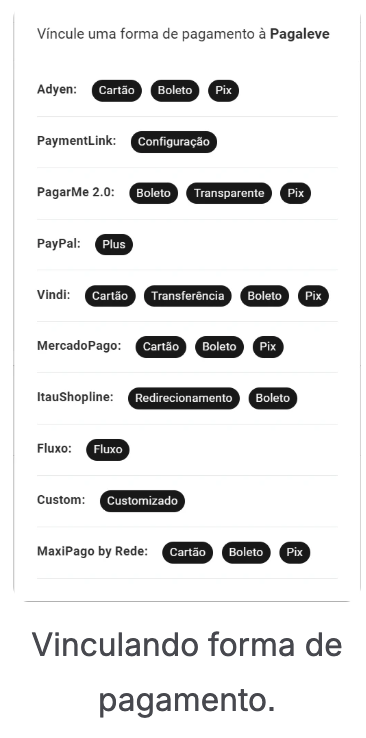The width and height of the screenshot is (366, 738).
Task: Pick the Vindi Pix tag
Action: (313, 296)
